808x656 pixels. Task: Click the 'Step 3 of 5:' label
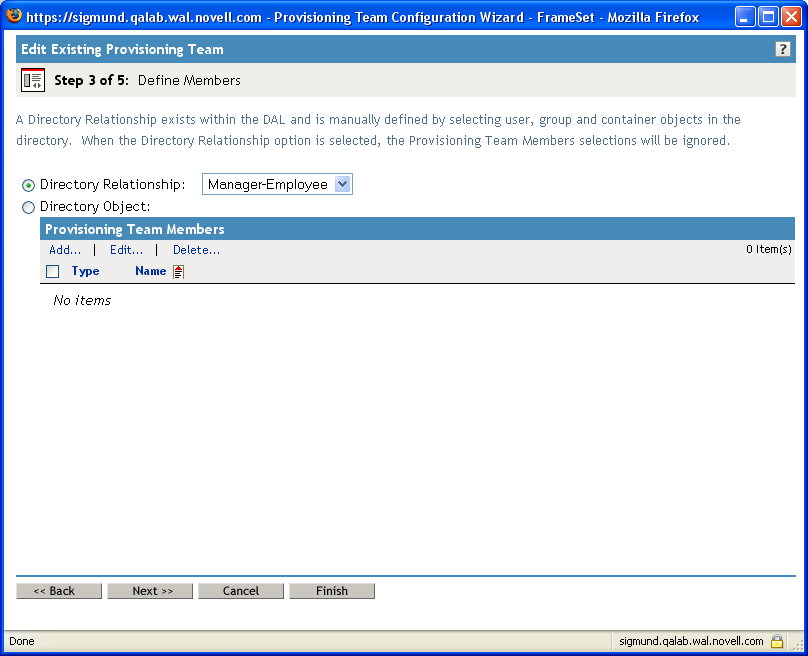[x=91, y=80]
